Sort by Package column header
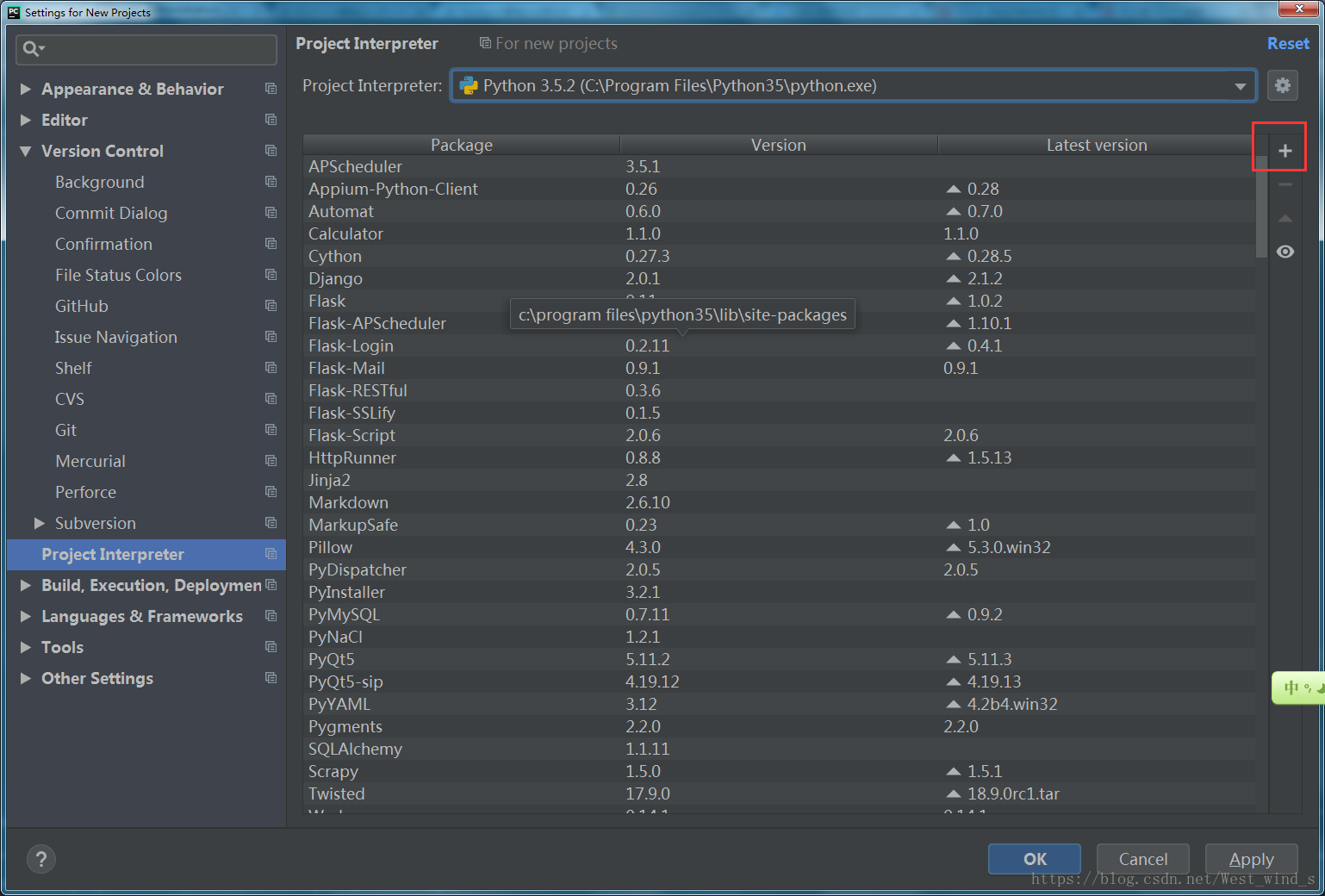This screenshot has width=1325, height=896. pos(462,145)
